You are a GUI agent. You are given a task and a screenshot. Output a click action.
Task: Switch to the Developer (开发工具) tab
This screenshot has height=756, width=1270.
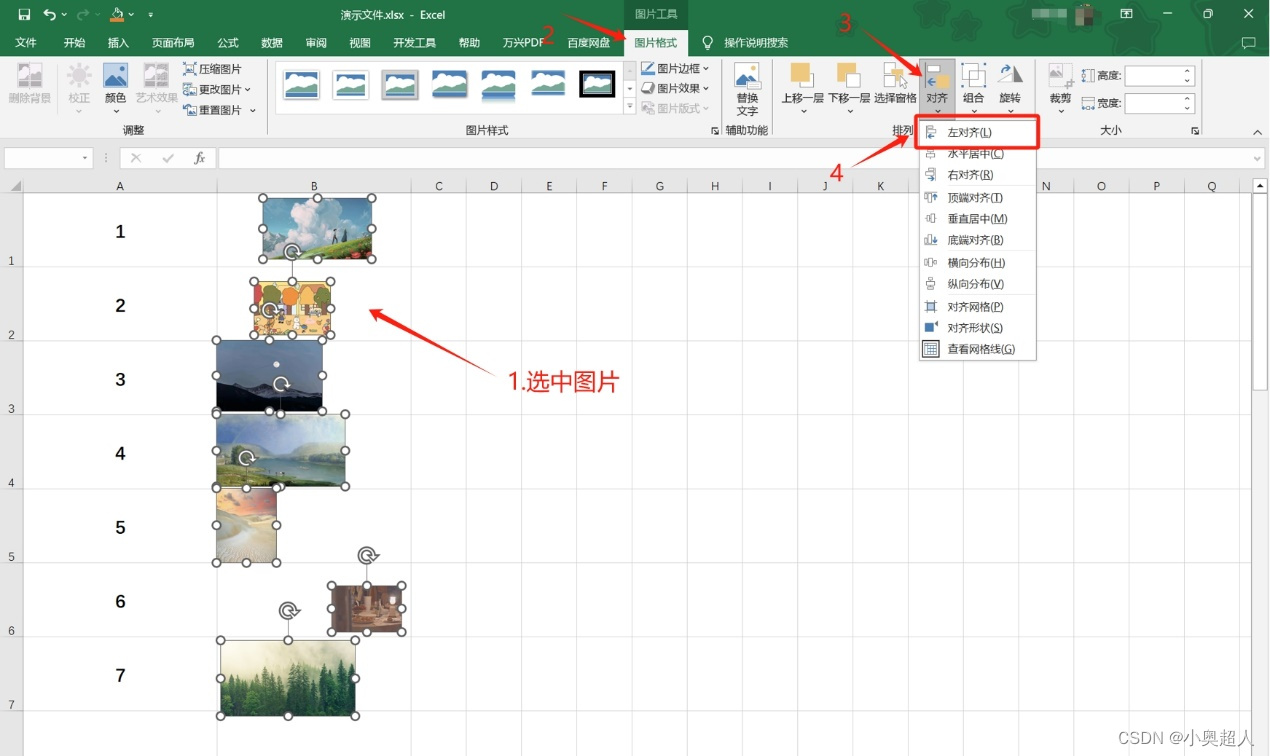[x=414, y=43]
